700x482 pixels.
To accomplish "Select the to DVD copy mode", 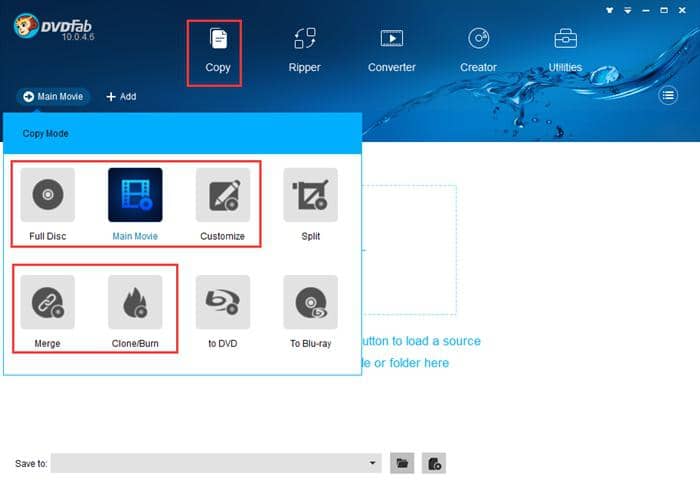I will click(x=222, y=312).
